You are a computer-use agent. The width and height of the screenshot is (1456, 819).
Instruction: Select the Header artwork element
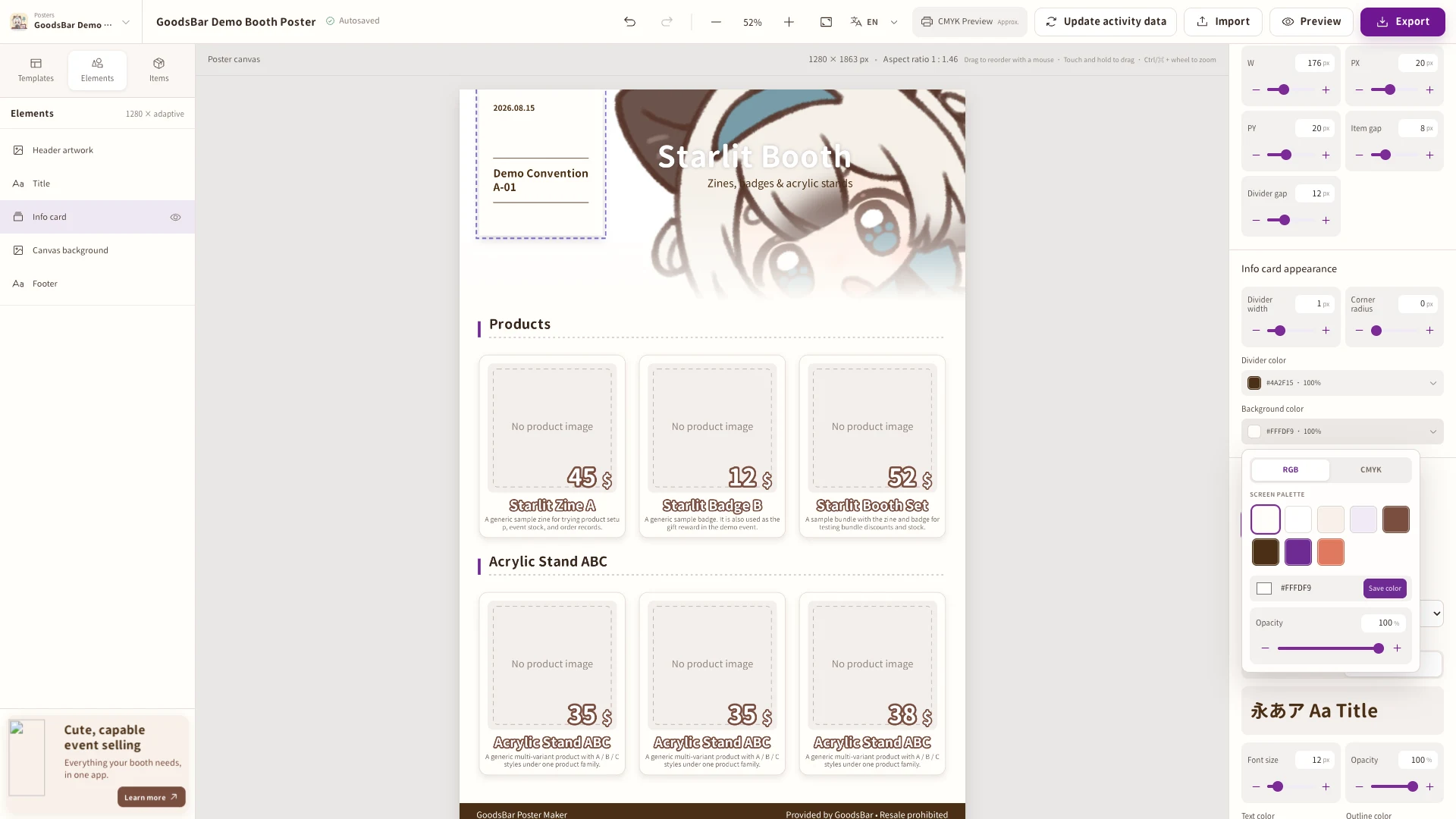[97, 150]
